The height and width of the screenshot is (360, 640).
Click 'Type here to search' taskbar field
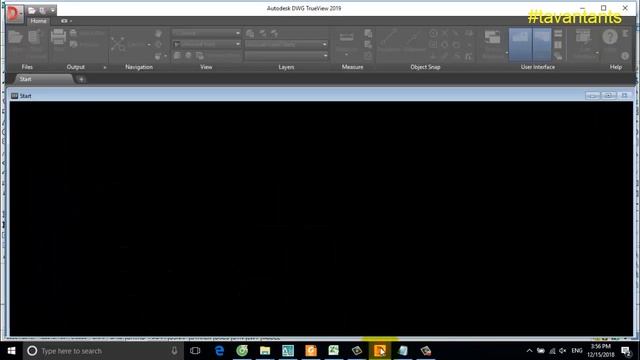[x=102, y=351]
